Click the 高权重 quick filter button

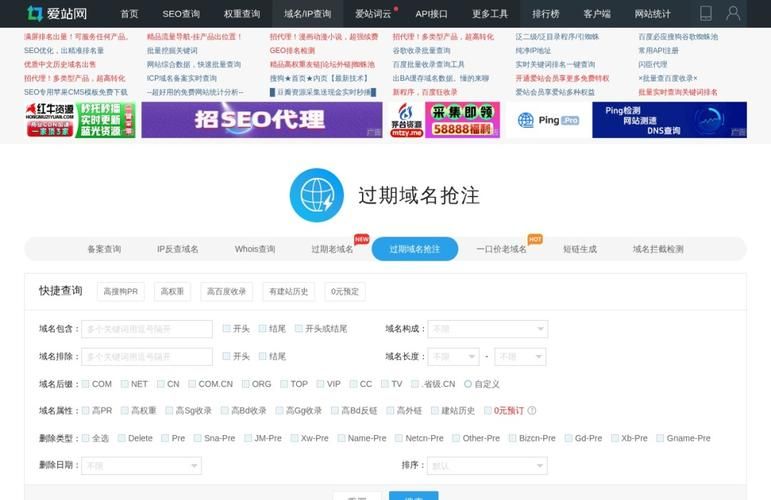point(172,292)
